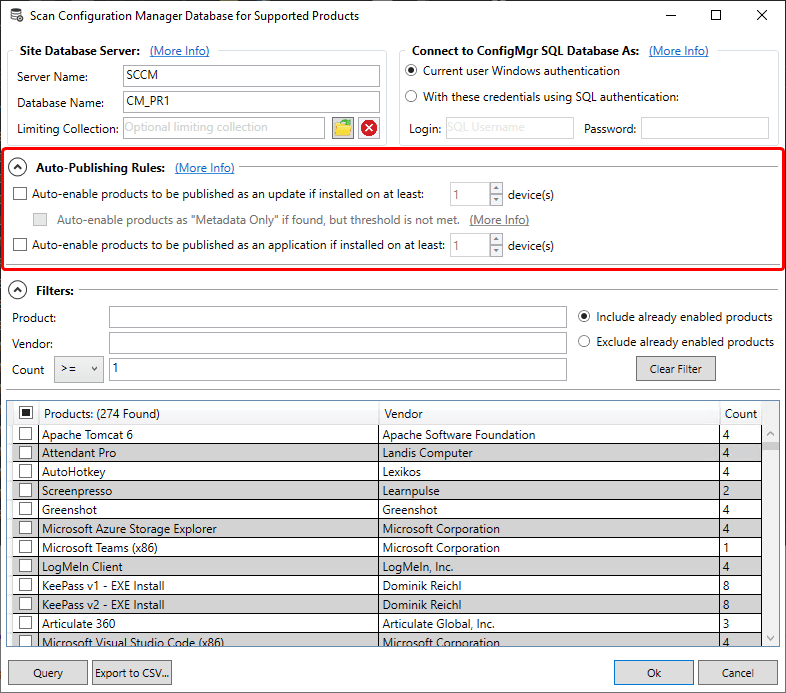Viewport: 786px width, 693px height.
Task: Run the Query button
Action: coord(48,673)
